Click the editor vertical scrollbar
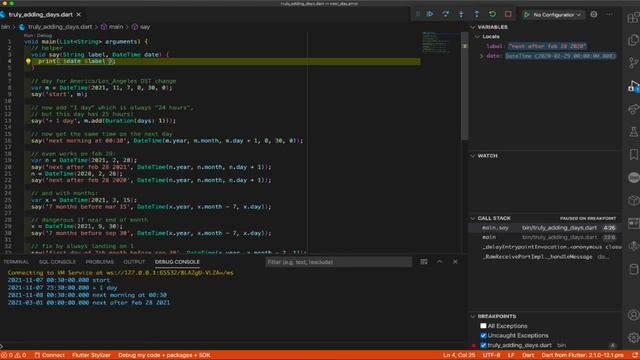 464,86
